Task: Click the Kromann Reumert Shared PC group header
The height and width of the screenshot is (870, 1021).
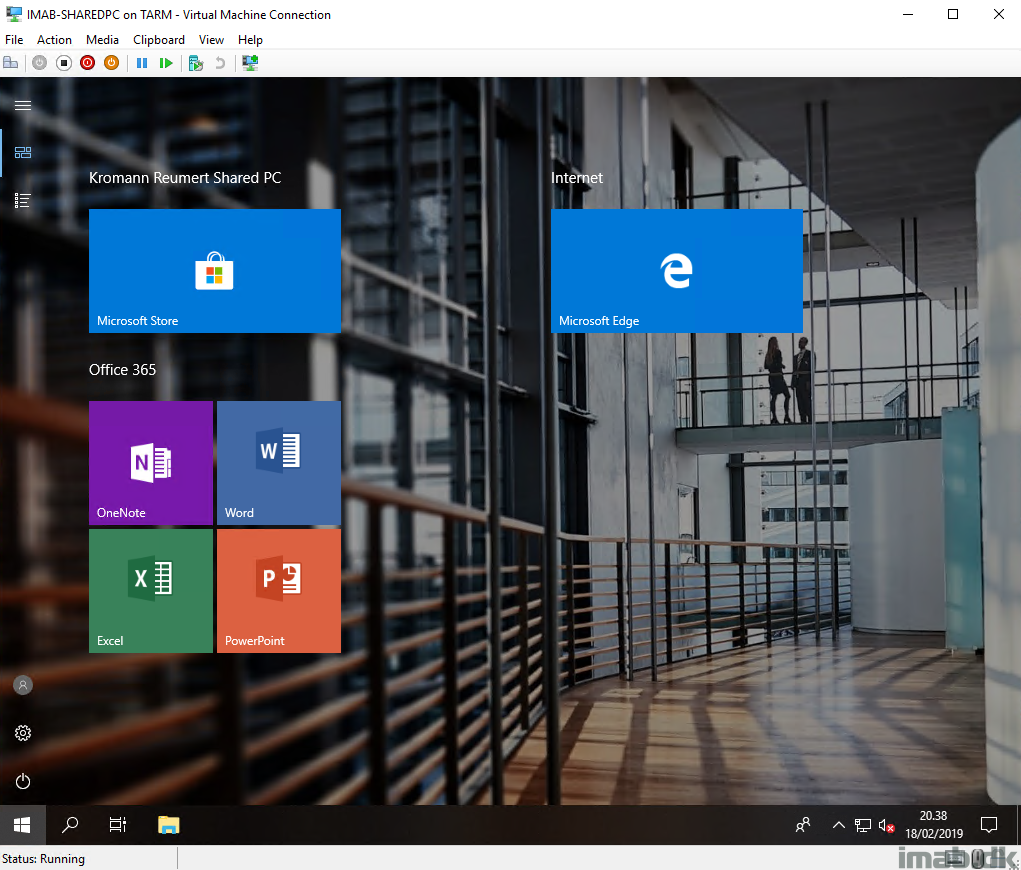Action: 185,178
